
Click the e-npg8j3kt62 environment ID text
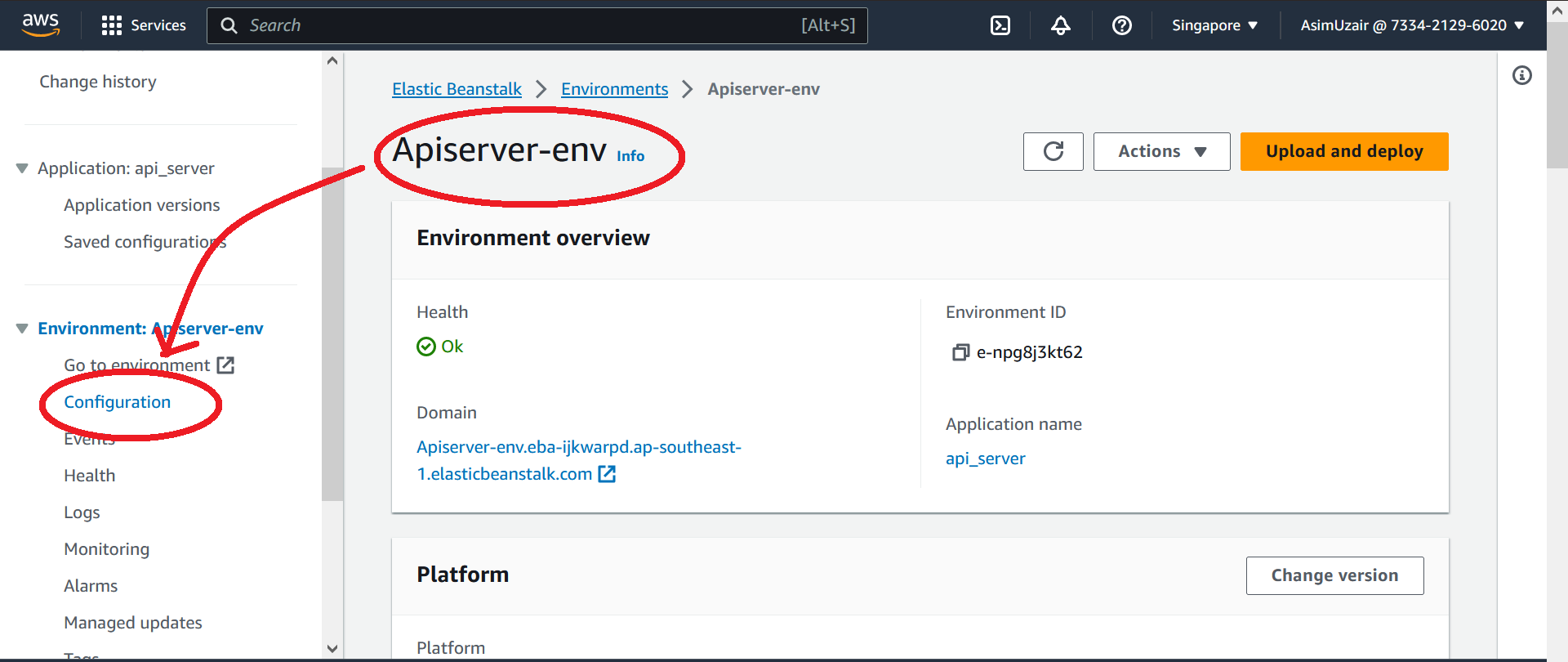coord(1030,352)
